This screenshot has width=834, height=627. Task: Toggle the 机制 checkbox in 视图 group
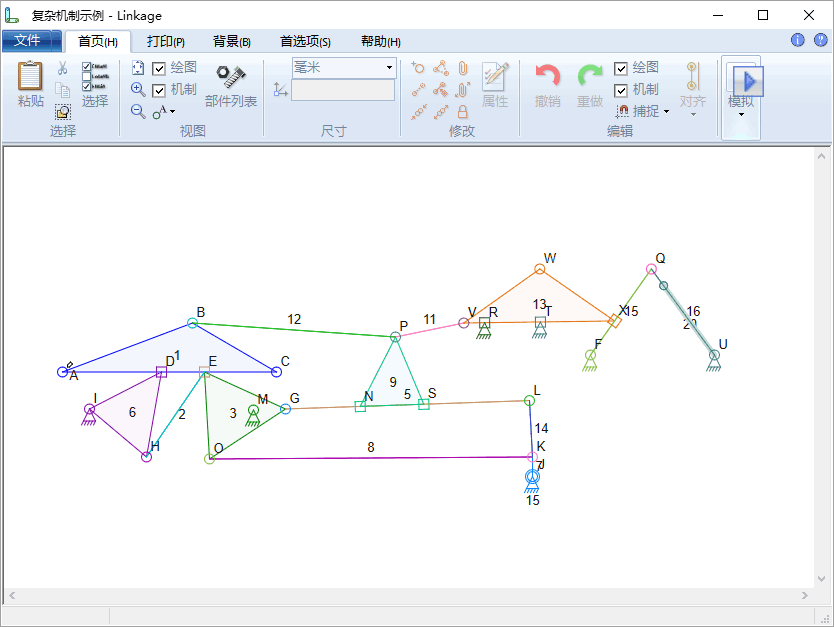tap(159, 91)
